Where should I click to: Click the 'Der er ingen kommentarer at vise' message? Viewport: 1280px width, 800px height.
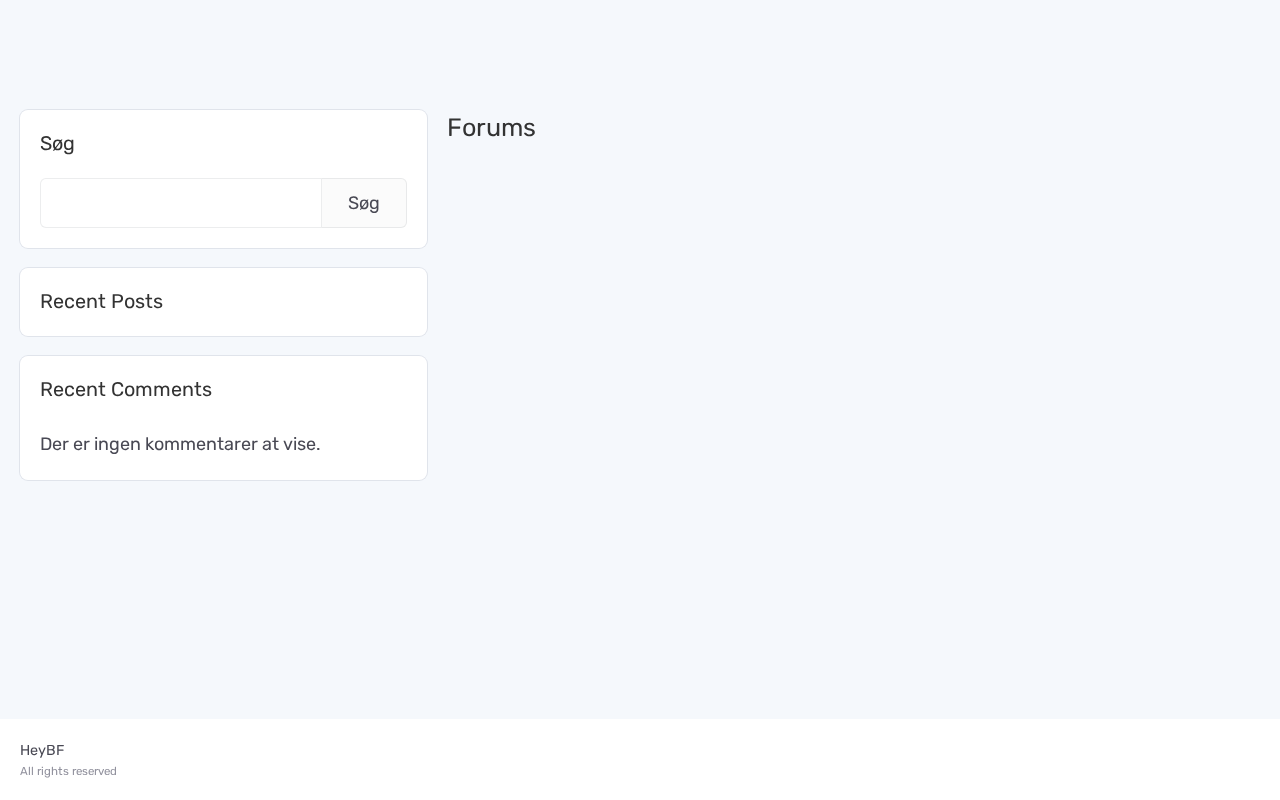click(x=180, y=444)
